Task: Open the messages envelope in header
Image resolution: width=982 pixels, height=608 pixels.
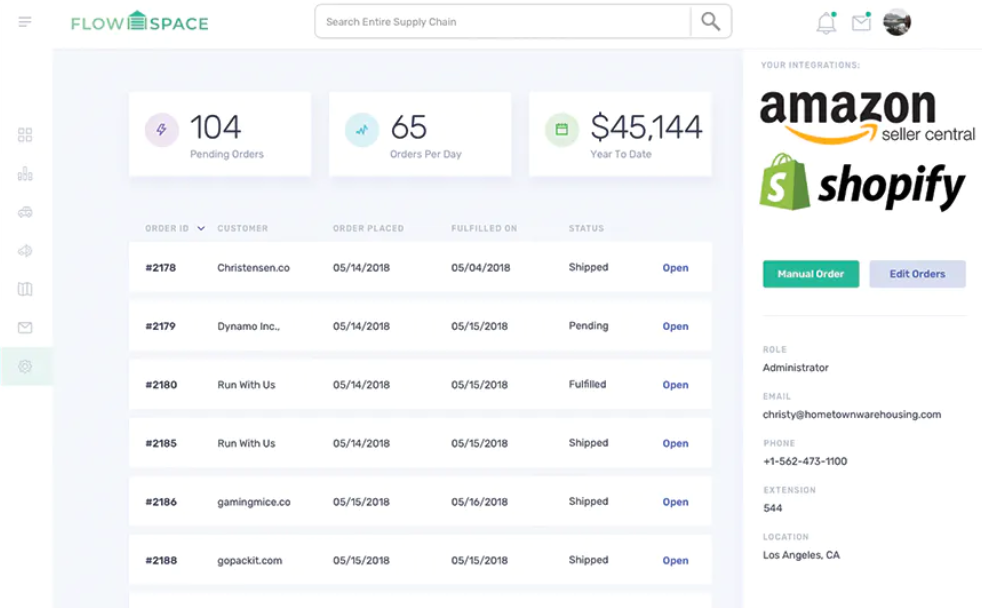Action: tap(861, 23)
